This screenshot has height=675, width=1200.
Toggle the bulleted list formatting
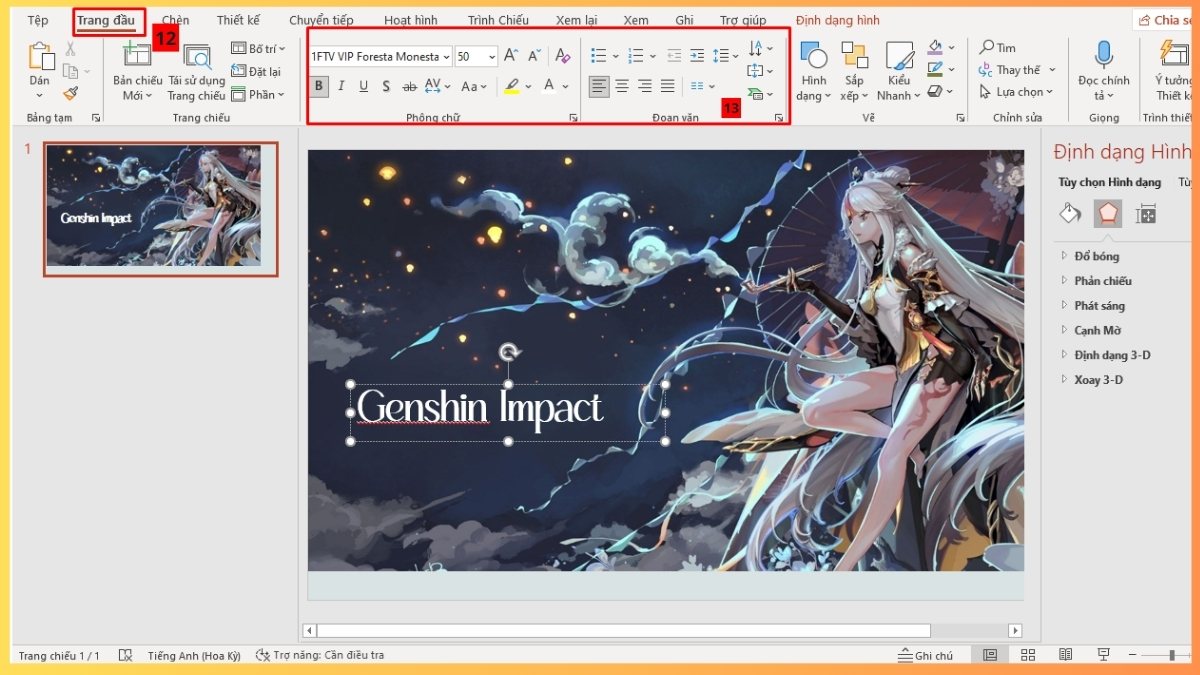tap(598, 55)
